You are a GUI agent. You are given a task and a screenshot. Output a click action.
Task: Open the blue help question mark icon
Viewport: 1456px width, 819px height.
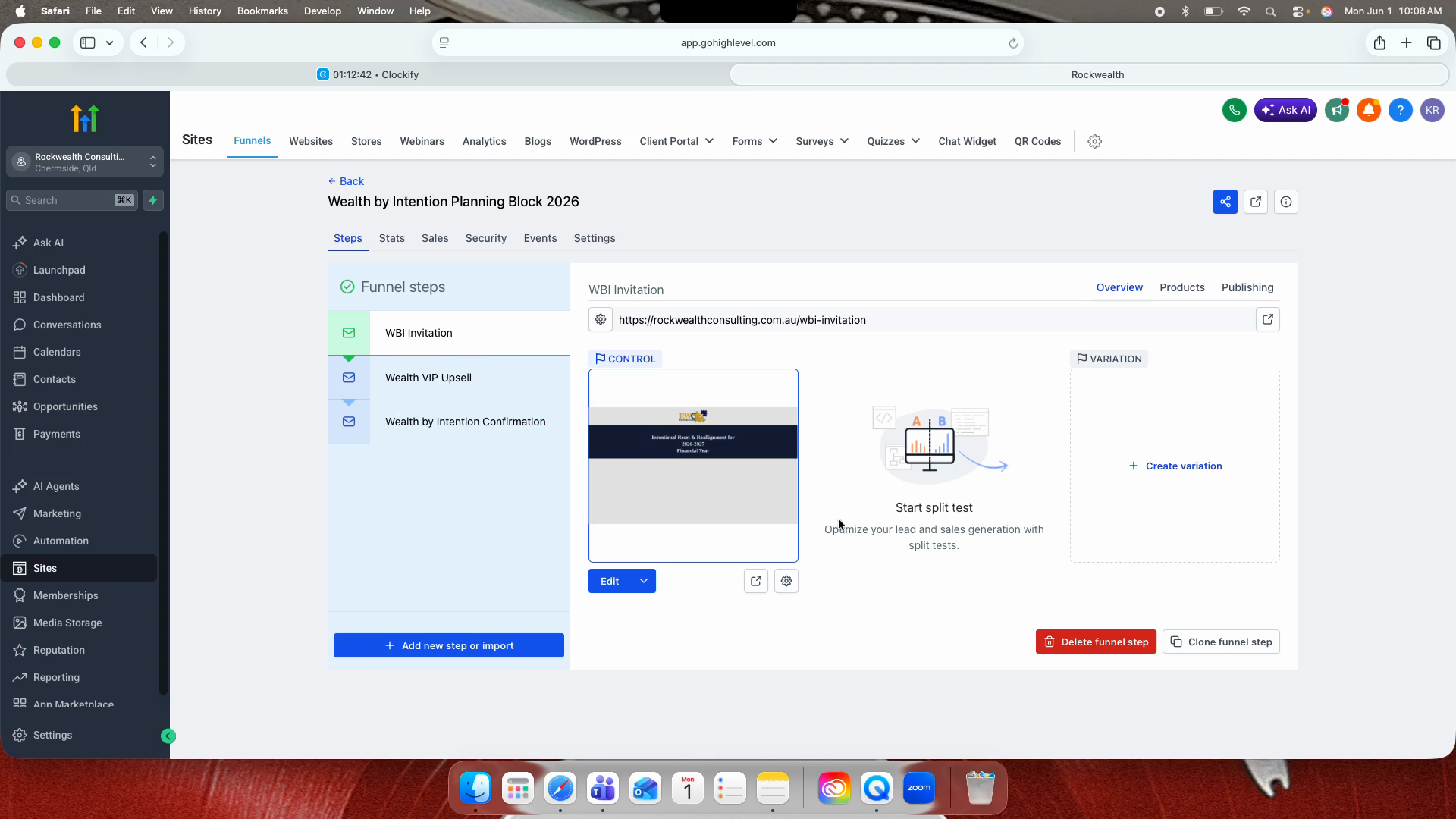point(1401,110)
